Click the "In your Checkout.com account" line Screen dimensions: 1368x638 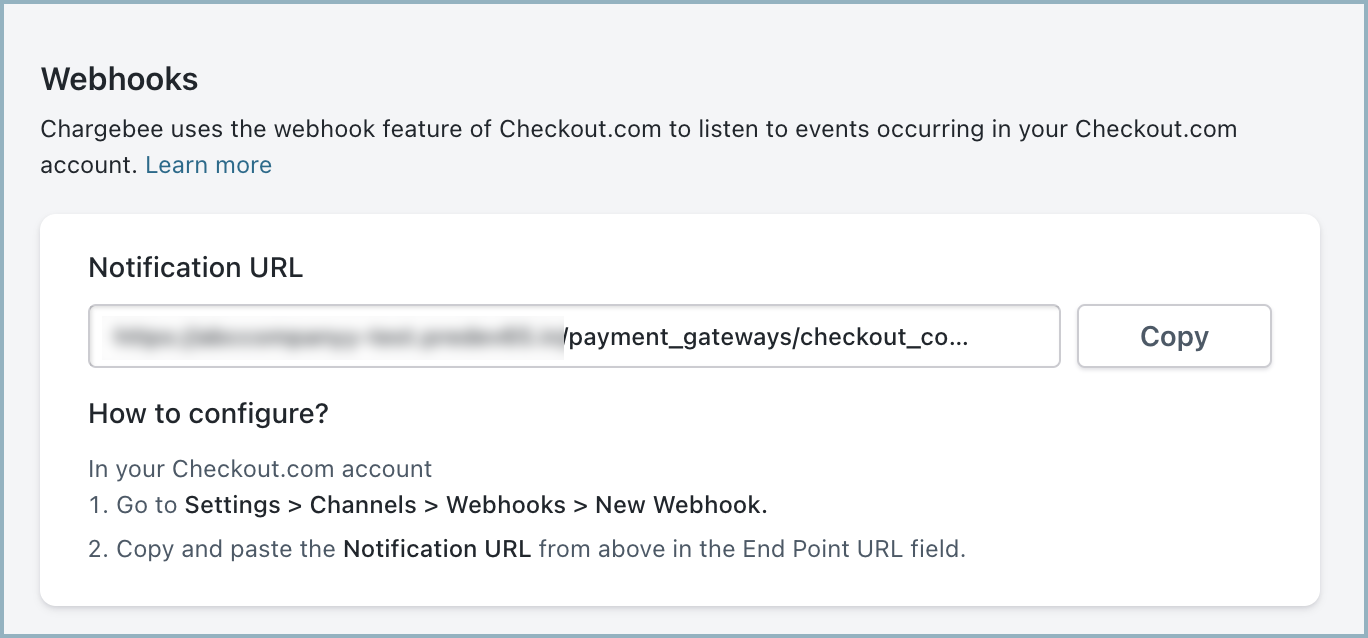pos(260,469)
